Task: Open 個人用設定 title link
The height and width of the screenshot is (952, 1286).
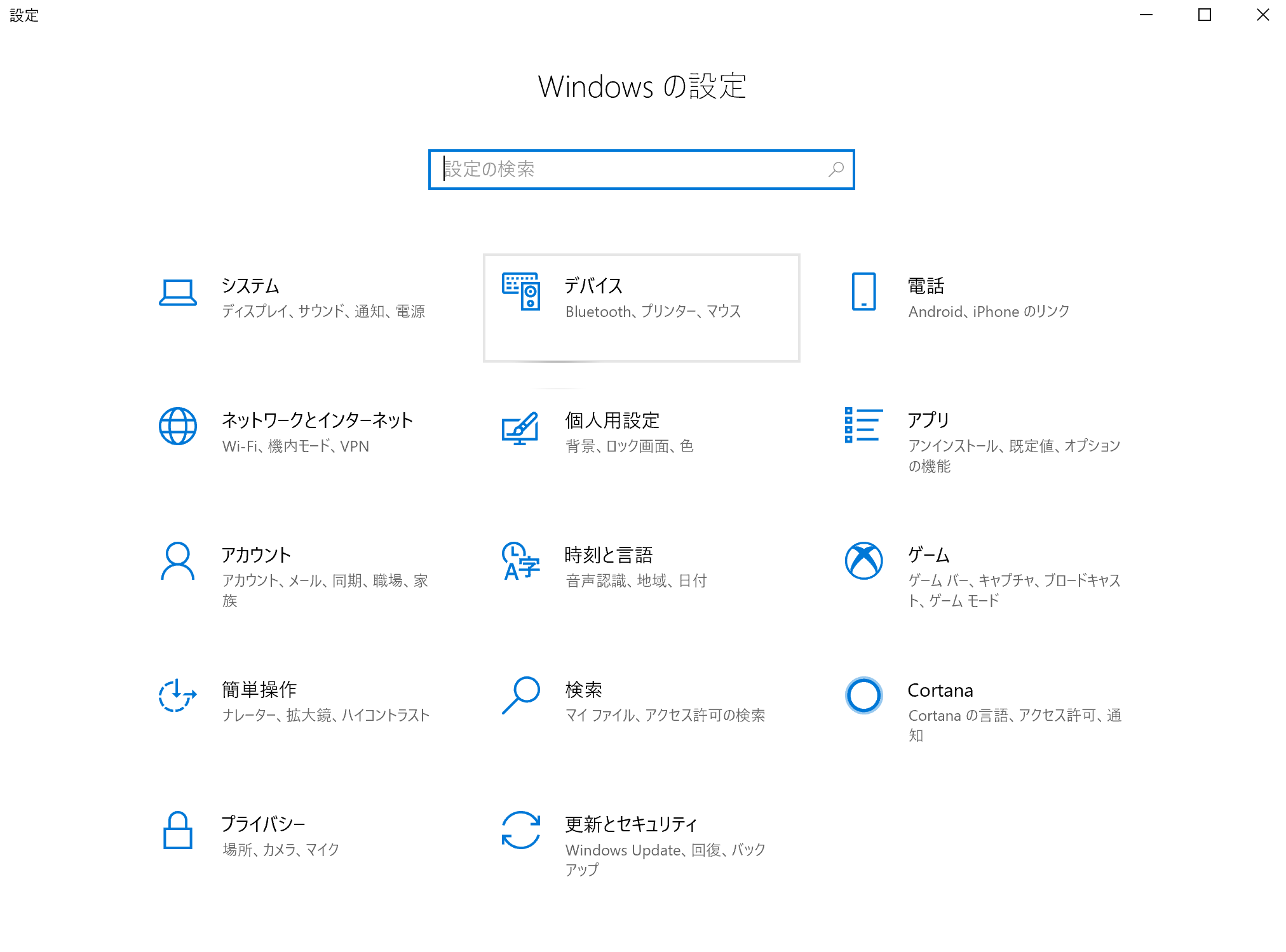Action: pyautogui.click(x=612, y=420)
